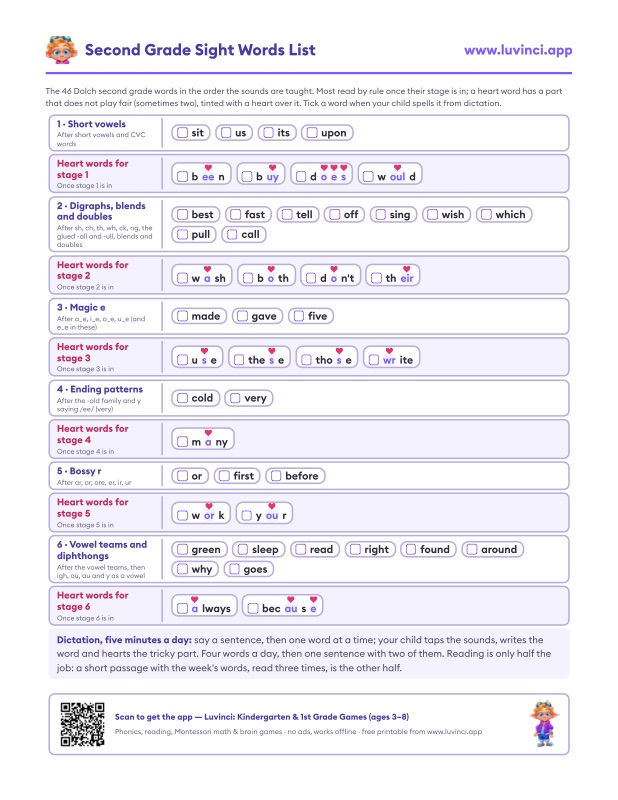
Task: Scan the QR code image
Action: point(82,724)
